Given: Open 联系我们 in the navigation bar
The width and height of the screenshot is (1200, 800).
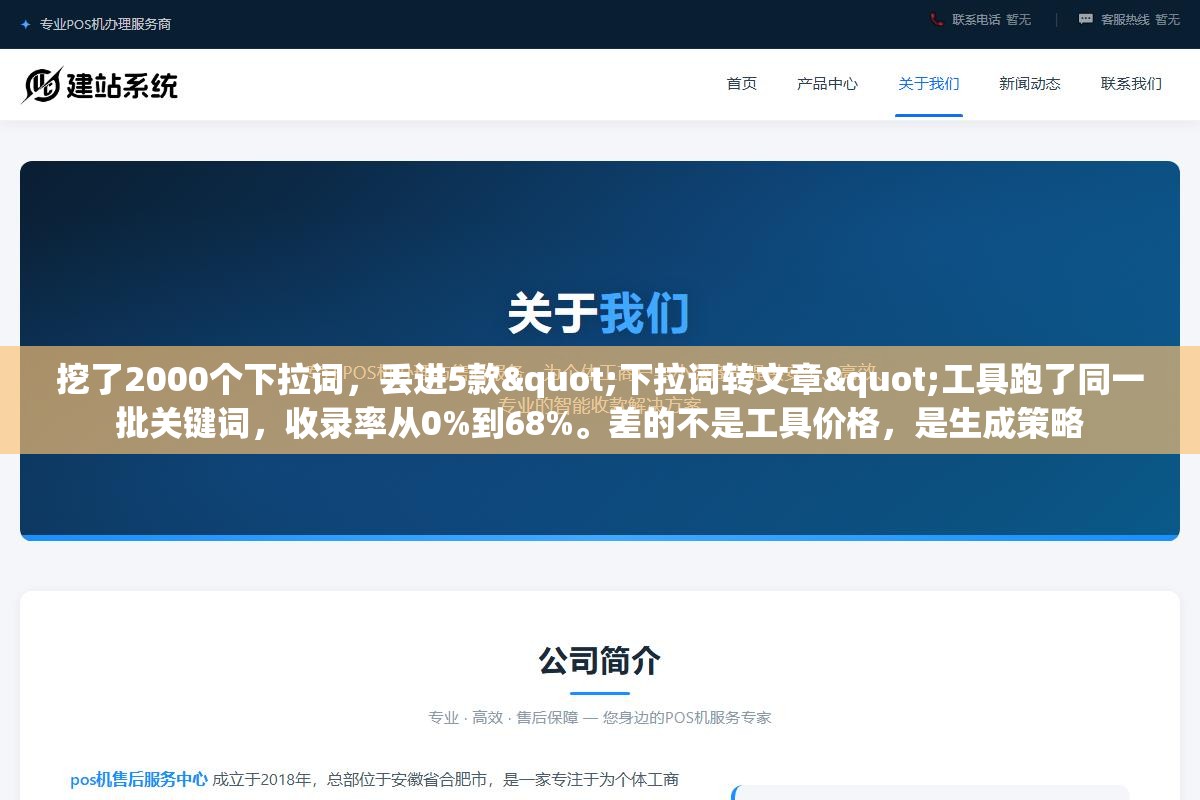Looking at the screenshot, I should click(1131, 84).
